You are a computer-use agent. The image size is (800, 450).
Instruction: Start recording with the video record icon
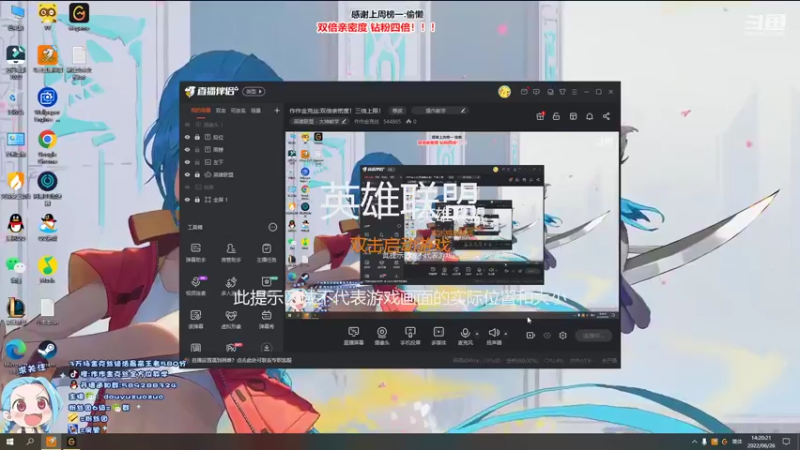pyautogui.click(x=531, y=335)
